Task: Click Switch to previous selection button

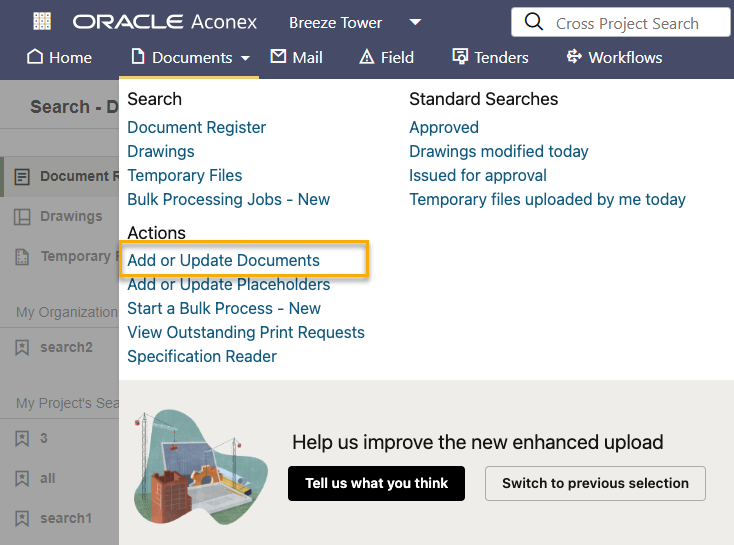Action: pyautogui.click(x=595, y=483)
